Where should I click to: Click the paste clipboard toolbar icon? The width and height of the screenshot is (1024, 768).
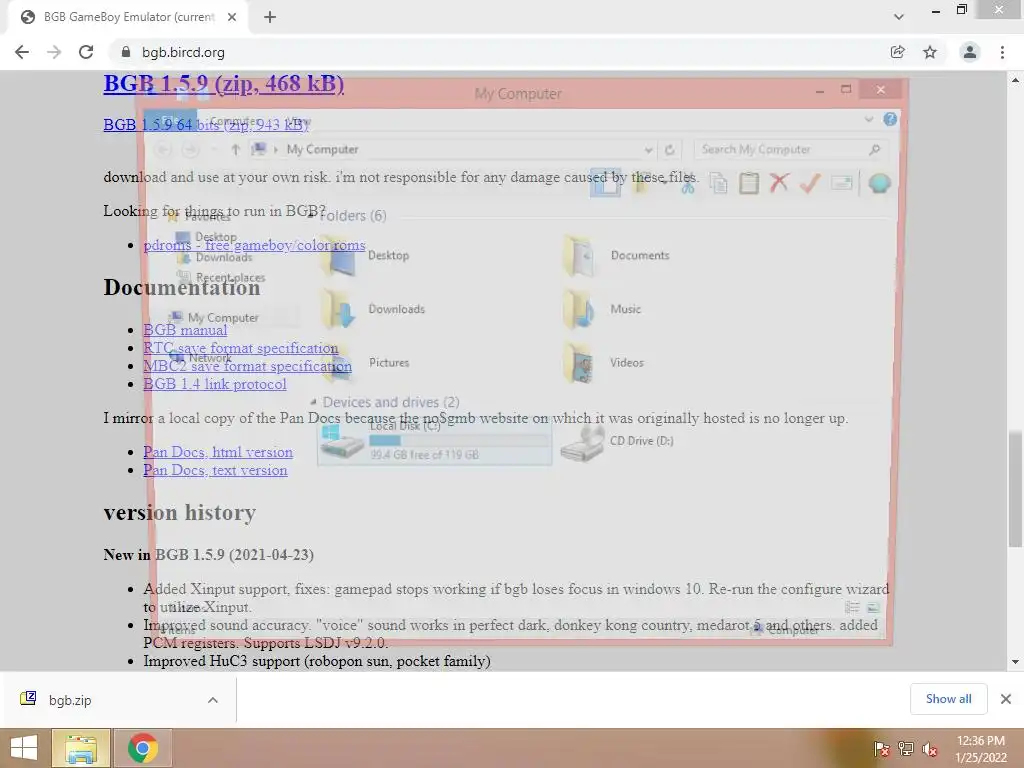[x=748, y=183]
